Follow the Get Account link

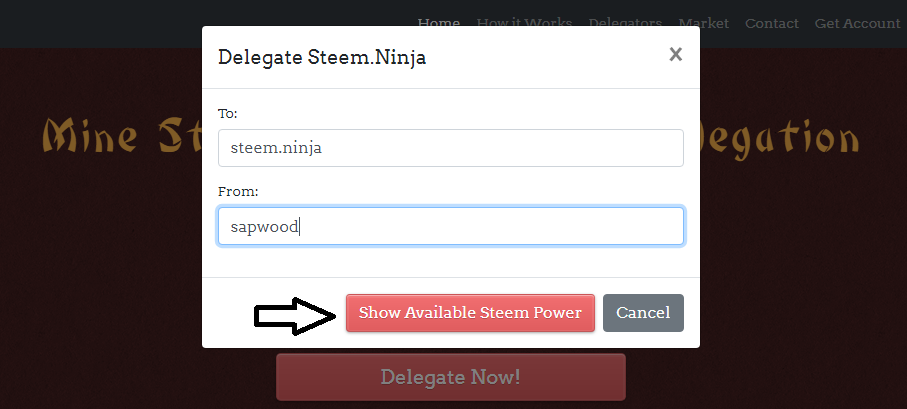857,23
